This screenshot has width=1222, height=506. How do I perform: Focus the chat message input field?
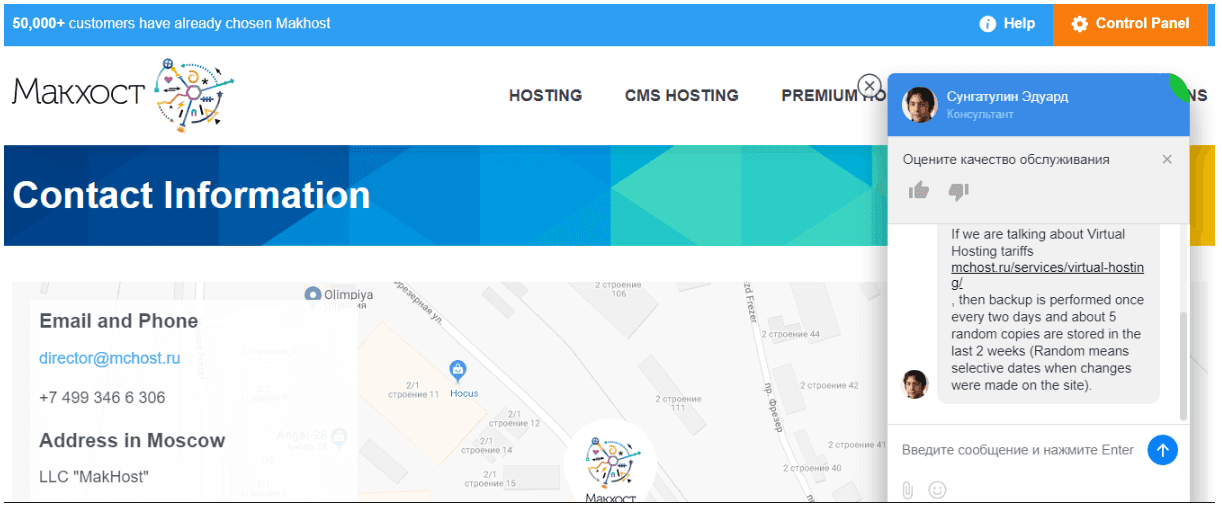1017,450
